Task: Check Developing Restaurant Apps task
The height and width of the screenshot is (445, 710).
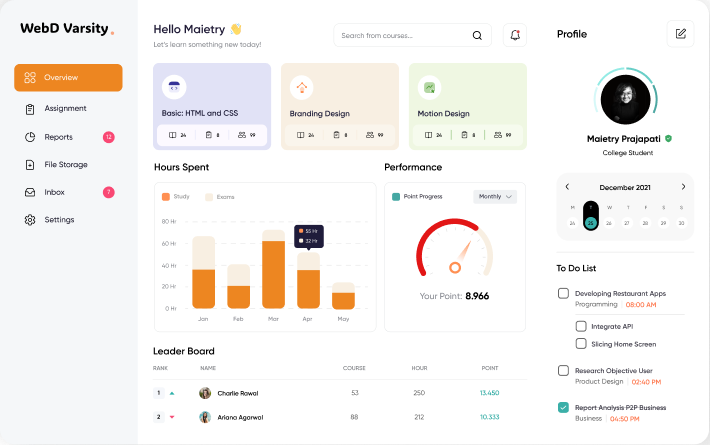Action: [563, 293]
